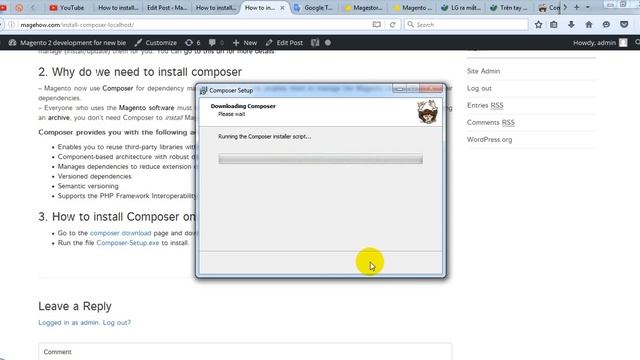Click Edit Post in admin bar
The width and height of the screenshot is (640, 360).
[x=284, y=42]
